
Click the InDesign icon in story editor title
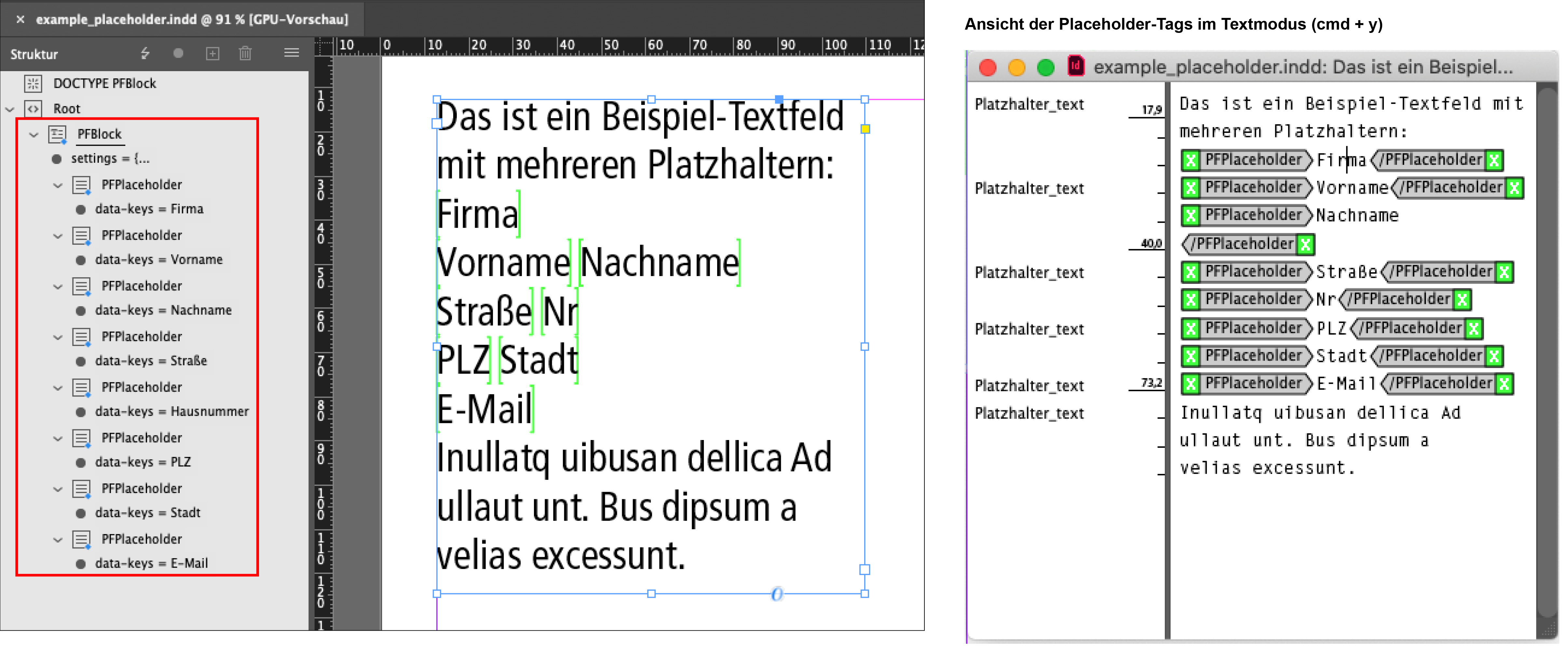(x=1076, y=66)
